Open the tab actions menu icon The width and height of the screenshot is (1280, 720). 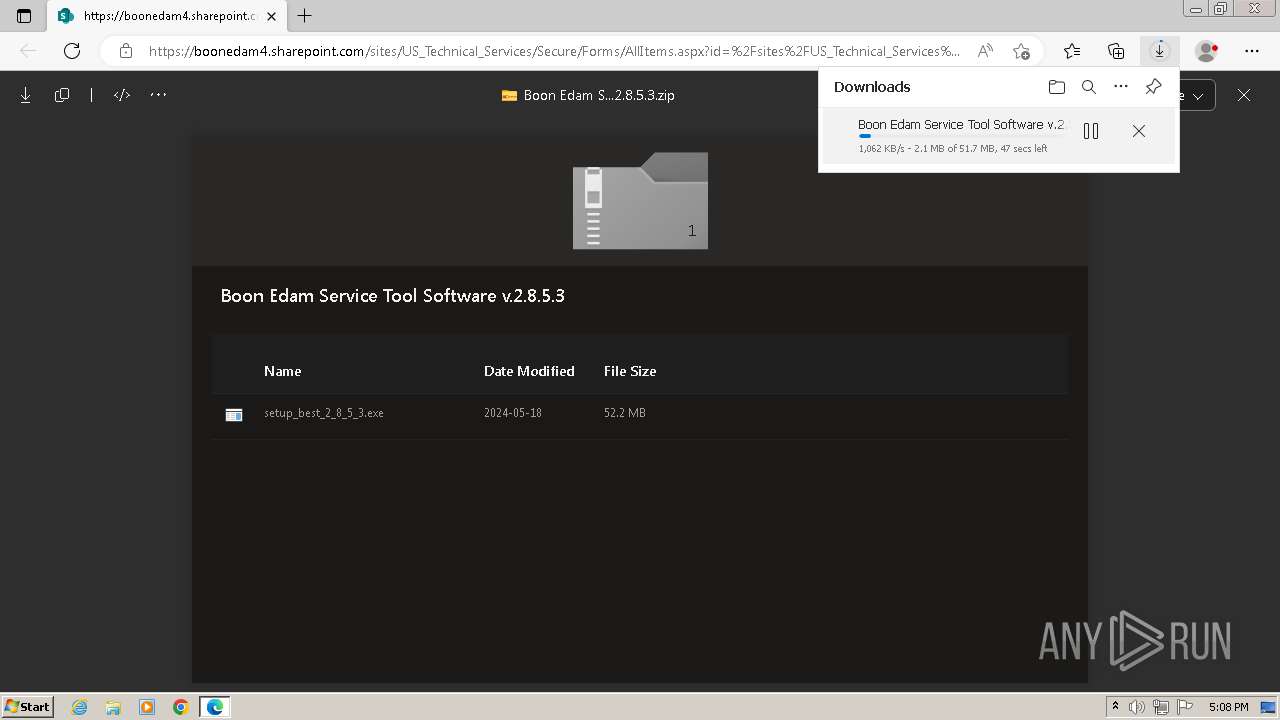pyautogui.click(x=24, y=16)
